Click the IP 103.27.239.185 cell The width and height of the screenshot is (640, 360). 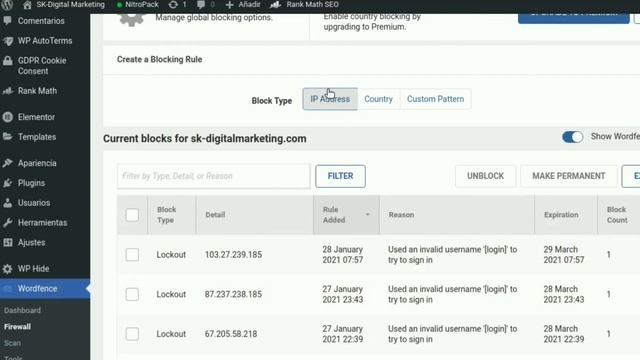pyautogui.click(x=233, y=255)
